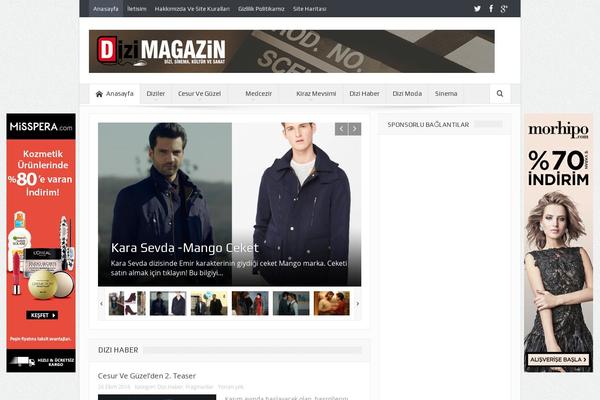This screenshot has height=400, width=600.
Task: Open the Dizi Moda menu item
Action: pos(407,94)
